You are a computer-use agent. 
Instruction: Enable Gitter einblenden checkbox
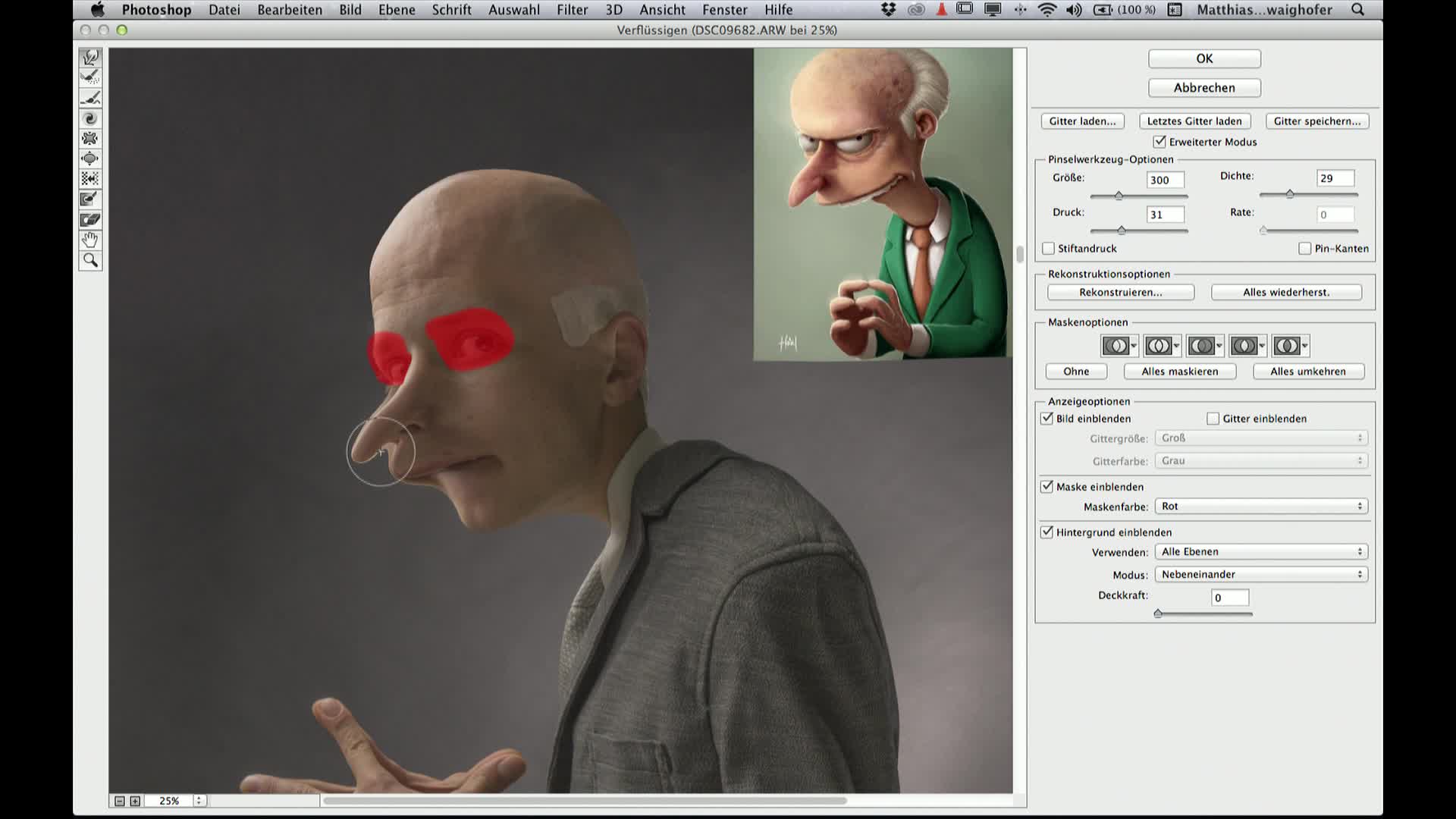[1213, 419]
